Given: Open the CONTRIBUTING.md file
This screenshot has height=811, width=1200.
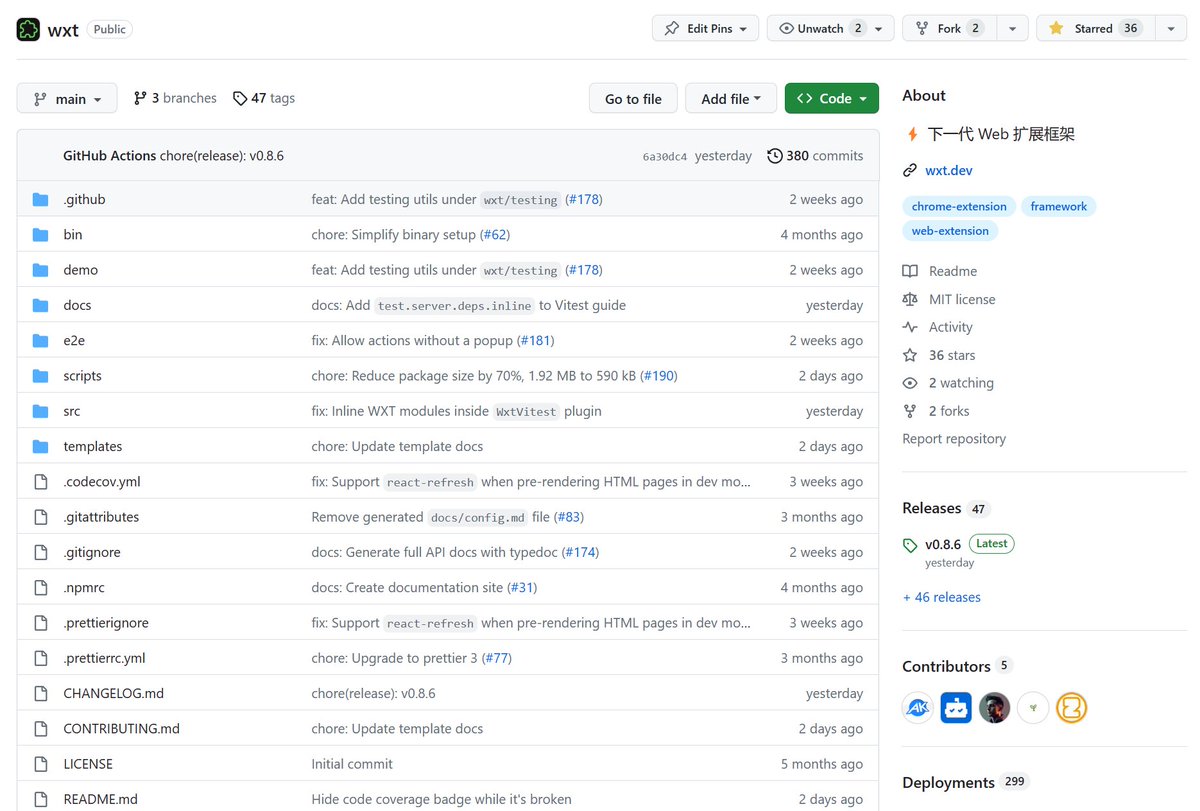Looking at the screenshot, I should [121, 728].
